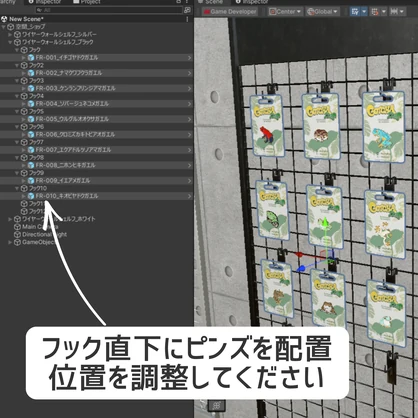Open Inspector tab next to Scene tab

click(252, 2)
